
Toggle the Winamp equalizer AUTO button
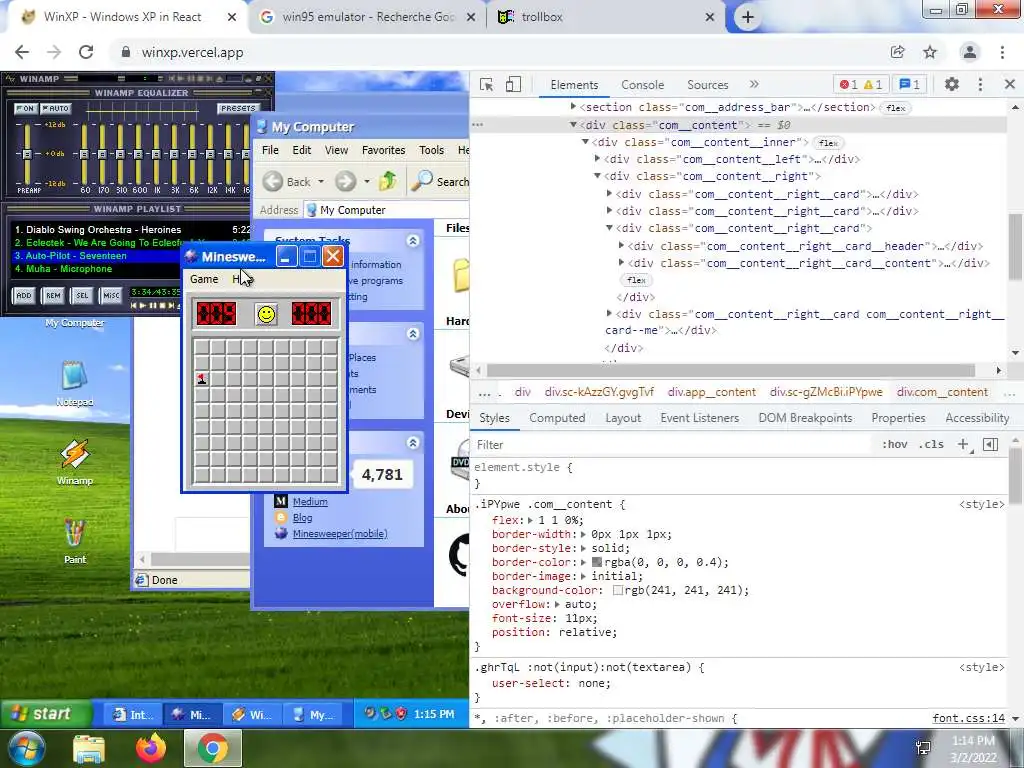56,108
